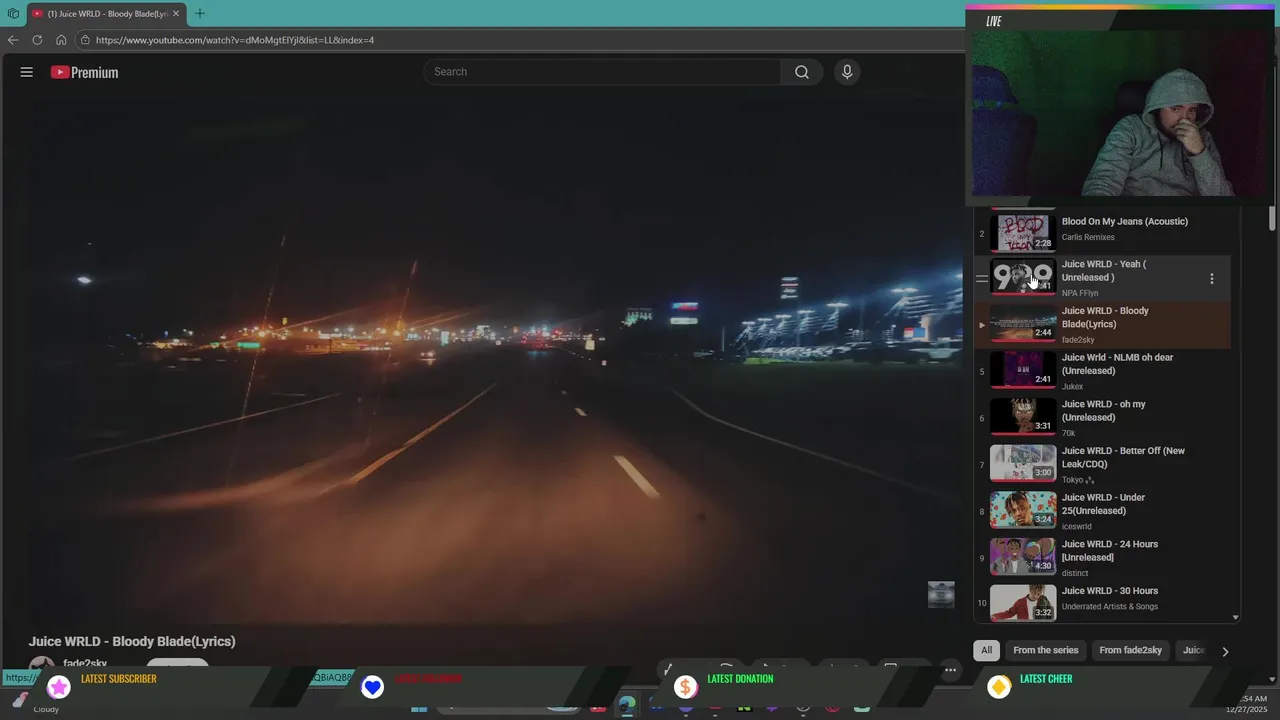Viewport: 1280px width, 720px height.
Task: Open more options for Yeah (Unreleased)
Action: click(x=1211, y=279)
